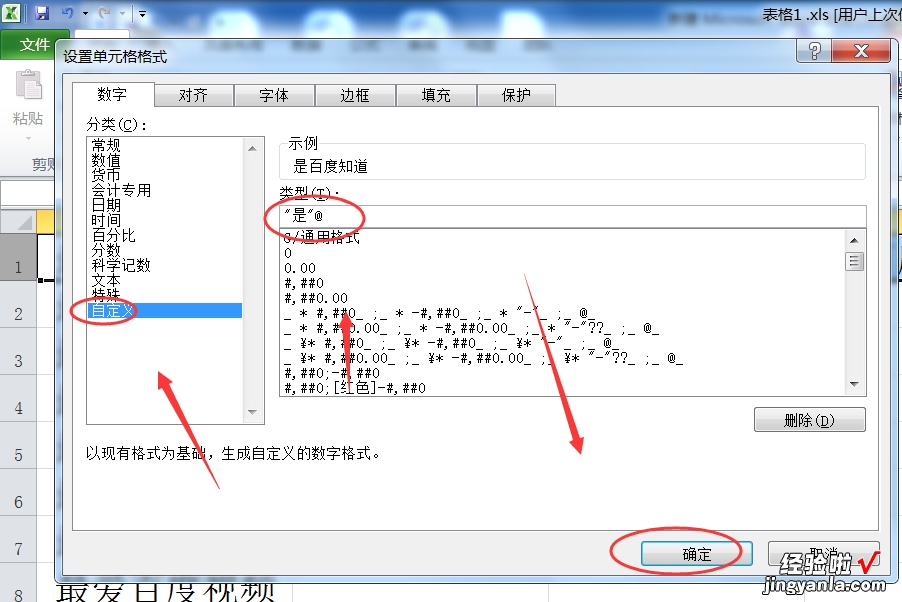Switch to the 对齐 tab
The width and height of the screenshot is (902, 602).
coord(194,96)
